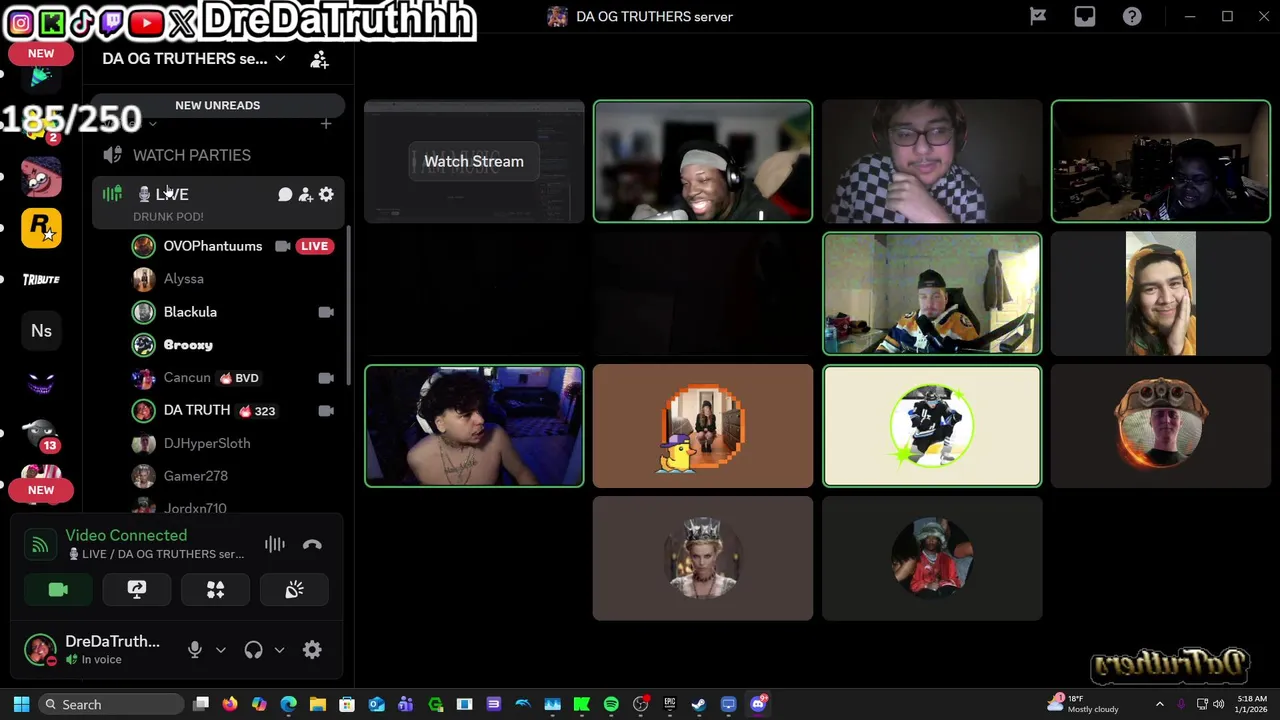This screenshot has width=1280, height=720.
Task: Open headphone output device options arrow
Action: tap(279, 650)
